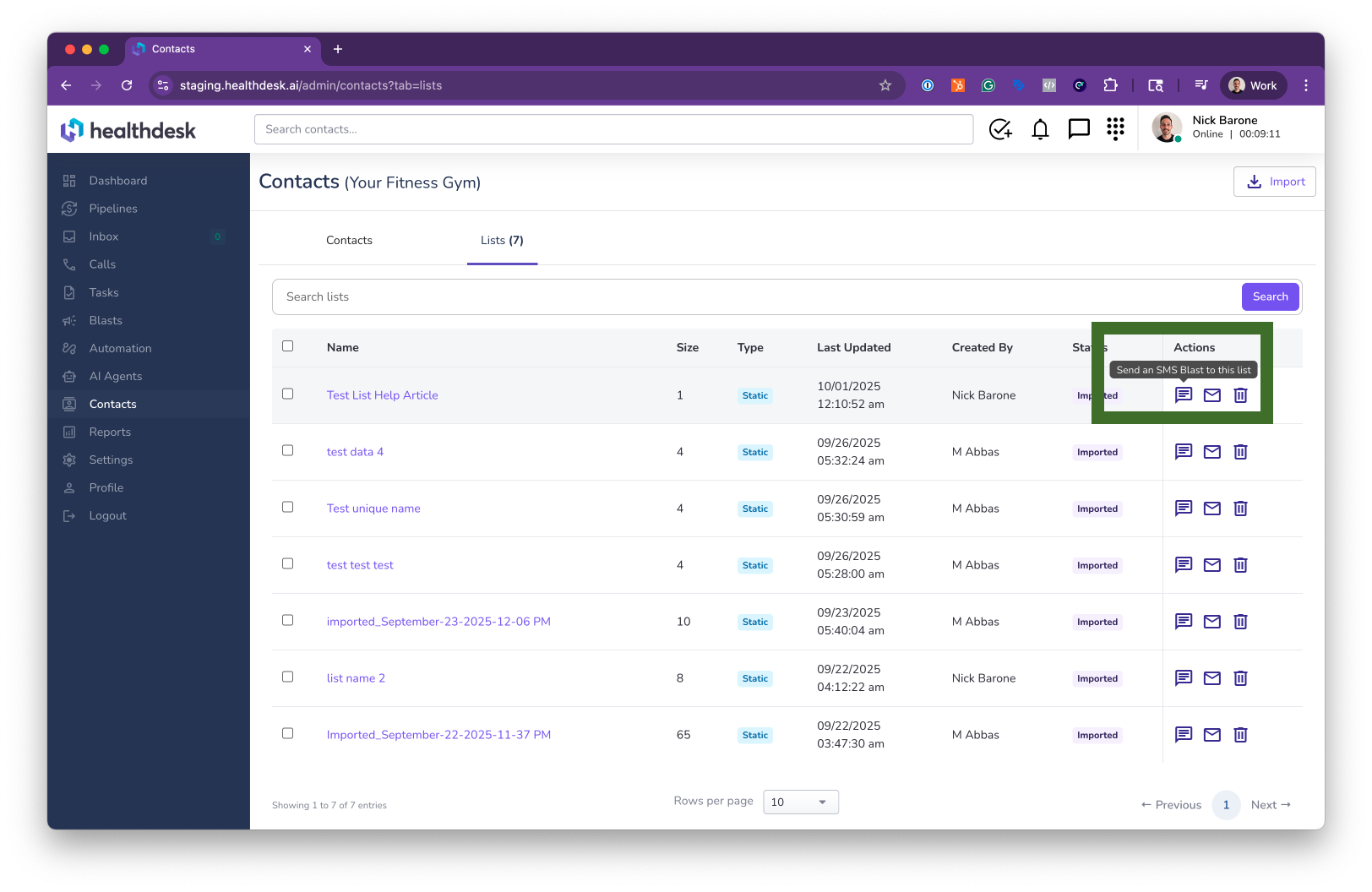This screenshot has width=1372, height=892.
Task: Open browser extensions puzzle icon
Action: pos(1111,85)
